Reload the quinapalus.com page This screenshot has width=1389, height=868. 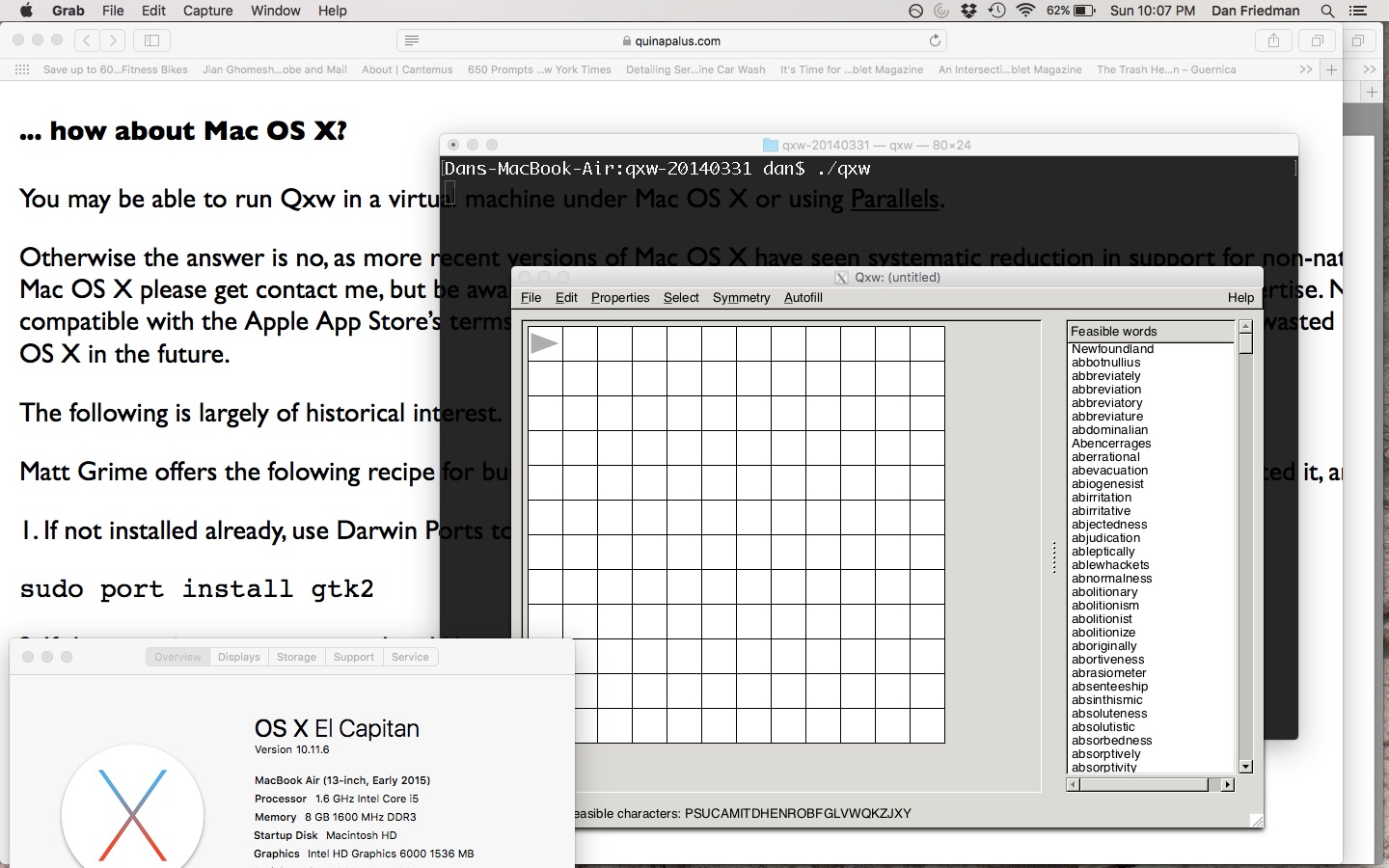pos(935,41)
